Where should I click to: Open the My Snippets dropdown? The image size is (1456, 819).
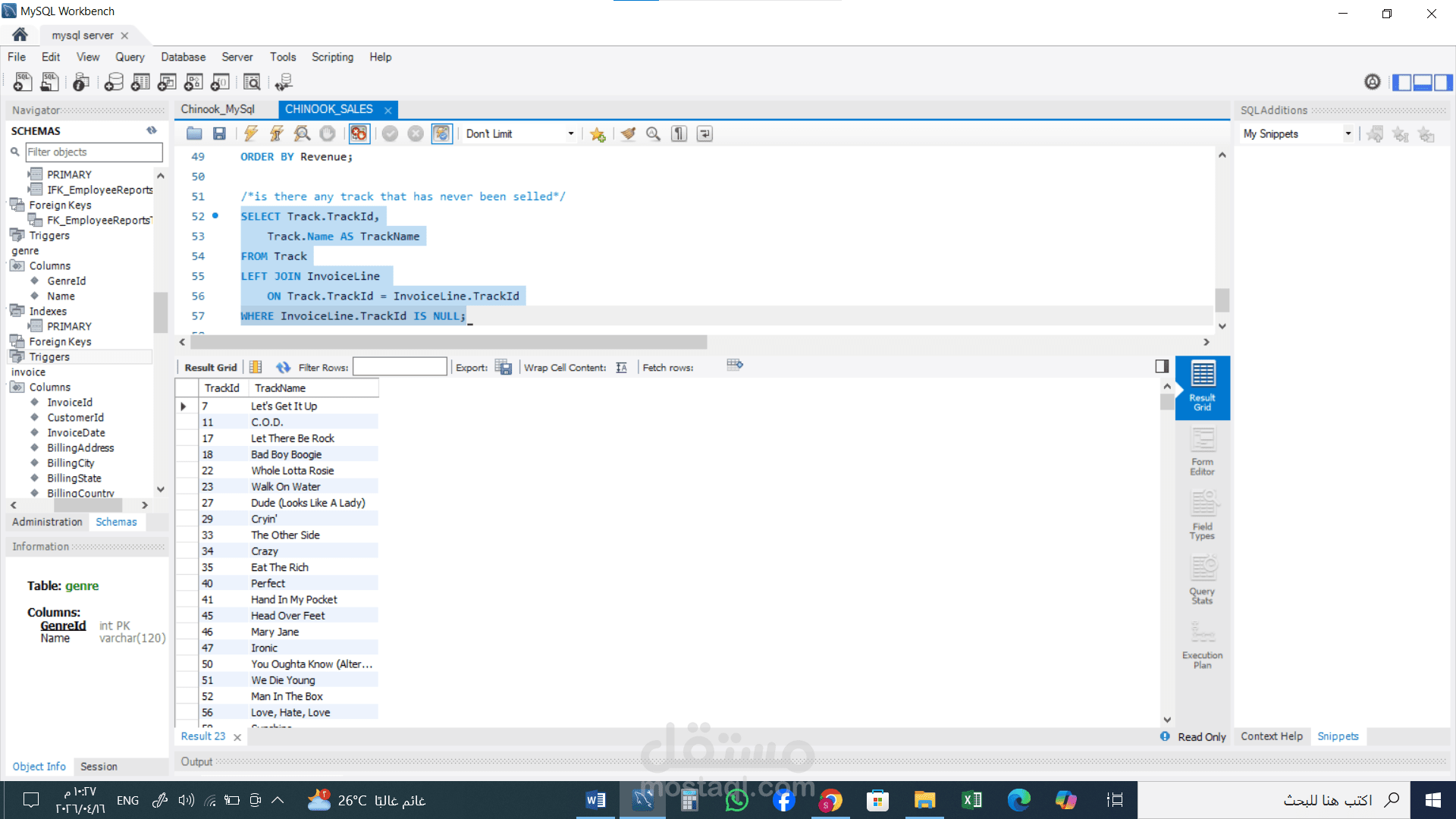pos(1297,133)
